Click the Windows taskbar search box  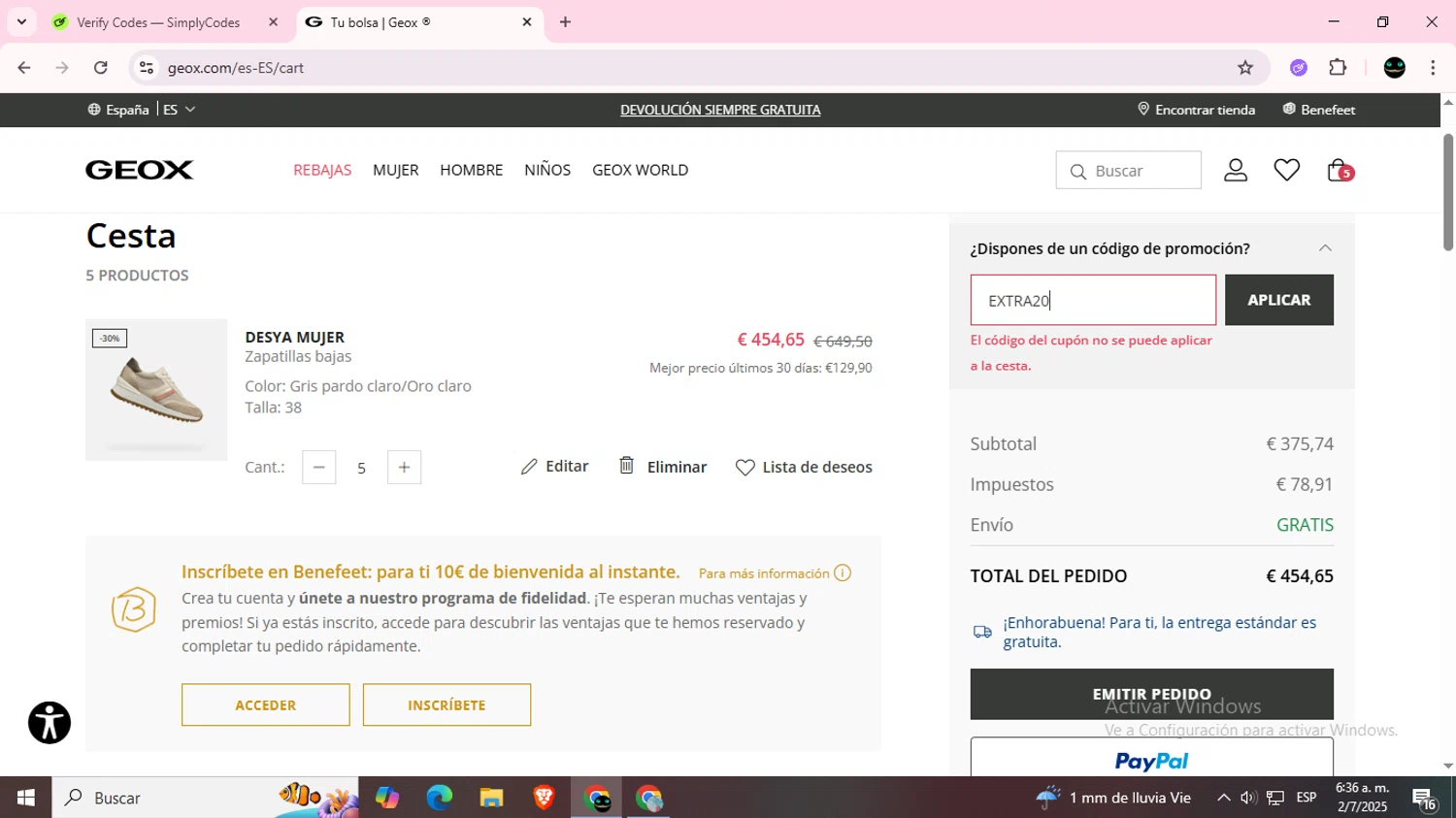pos(205,798)
